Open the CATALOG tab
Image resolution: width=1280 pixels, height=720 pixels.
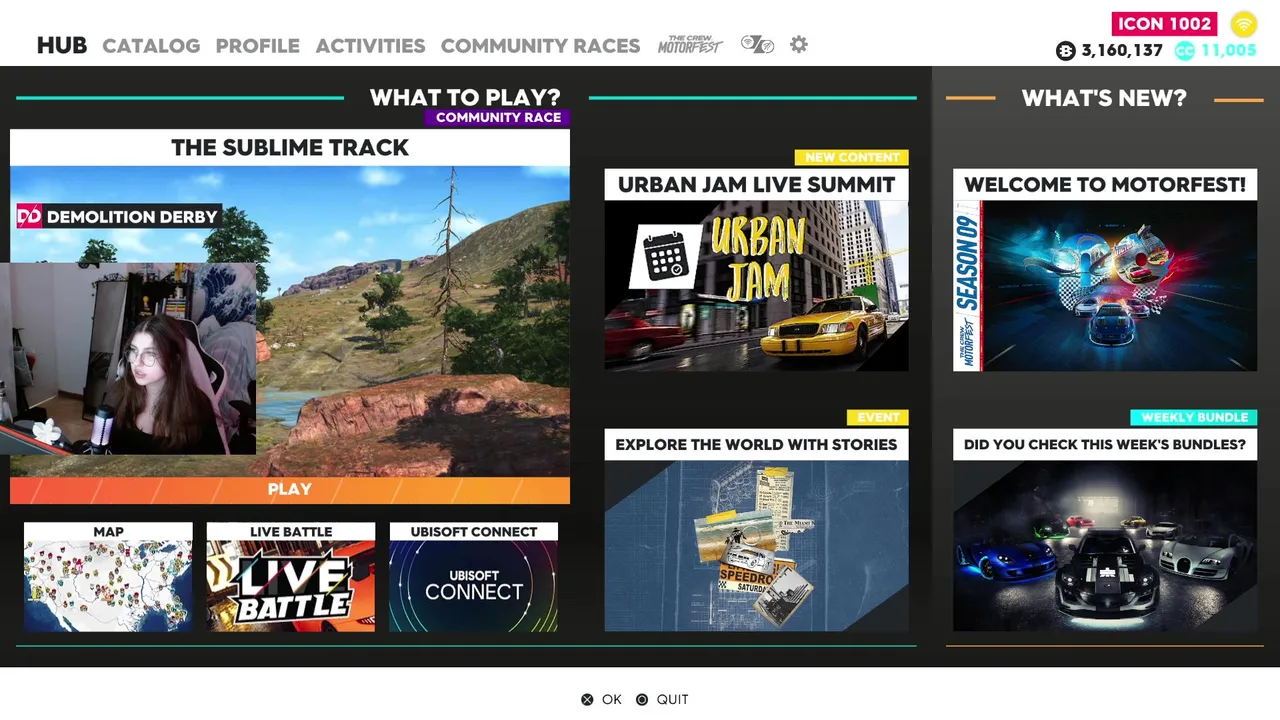point(151,46)
